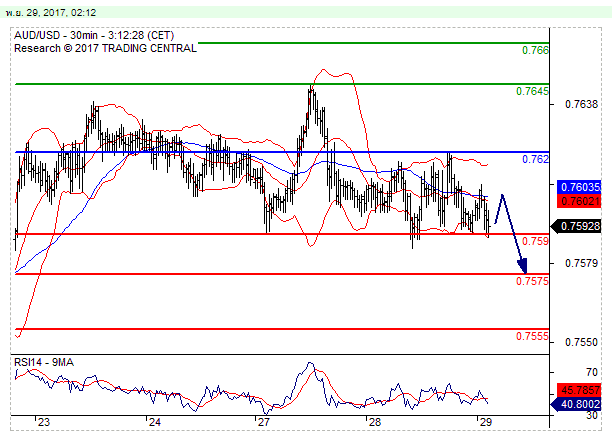Select the green 0.766 resistance label
This screenshot has height=437, width=612.
click(x=535, y=50)
